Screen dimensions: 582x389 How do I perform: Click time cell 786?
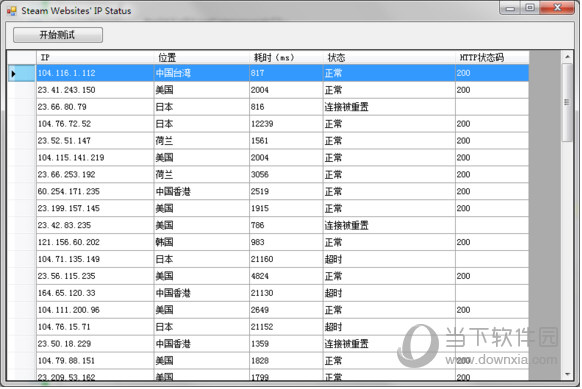pos(286,226)
